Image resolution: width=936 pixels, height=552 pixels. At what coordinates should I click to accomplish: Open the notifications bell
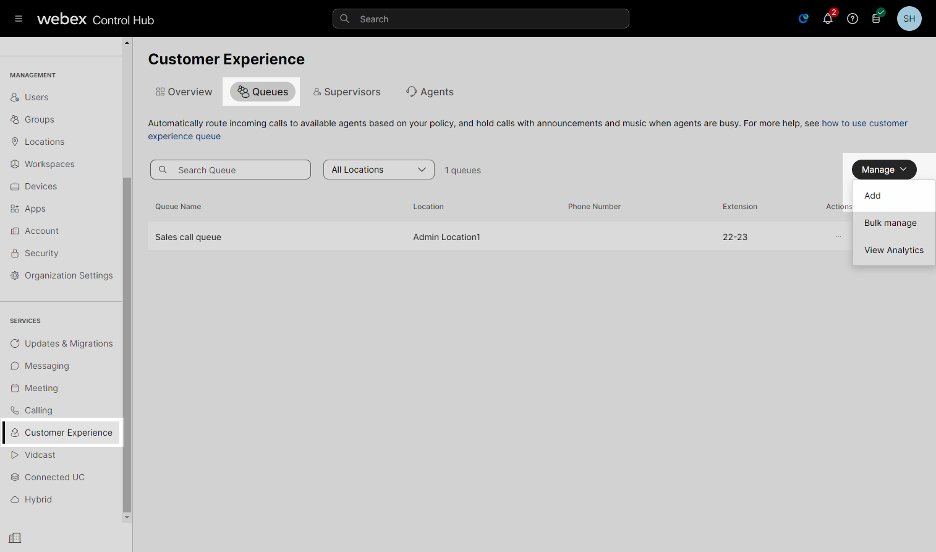(828, 18)
